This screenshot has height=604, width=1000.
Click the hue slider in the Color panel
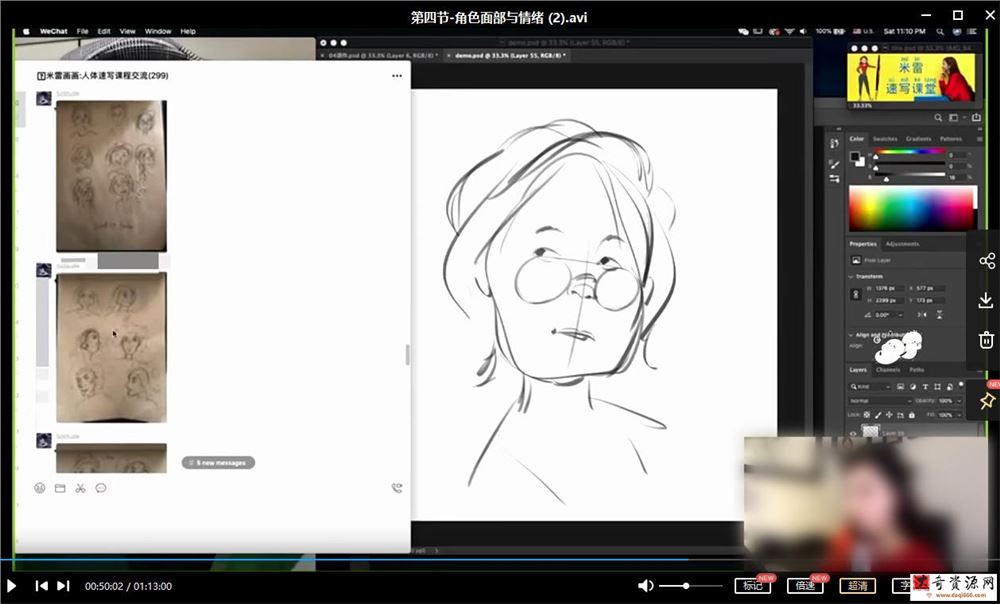(909, 152)
